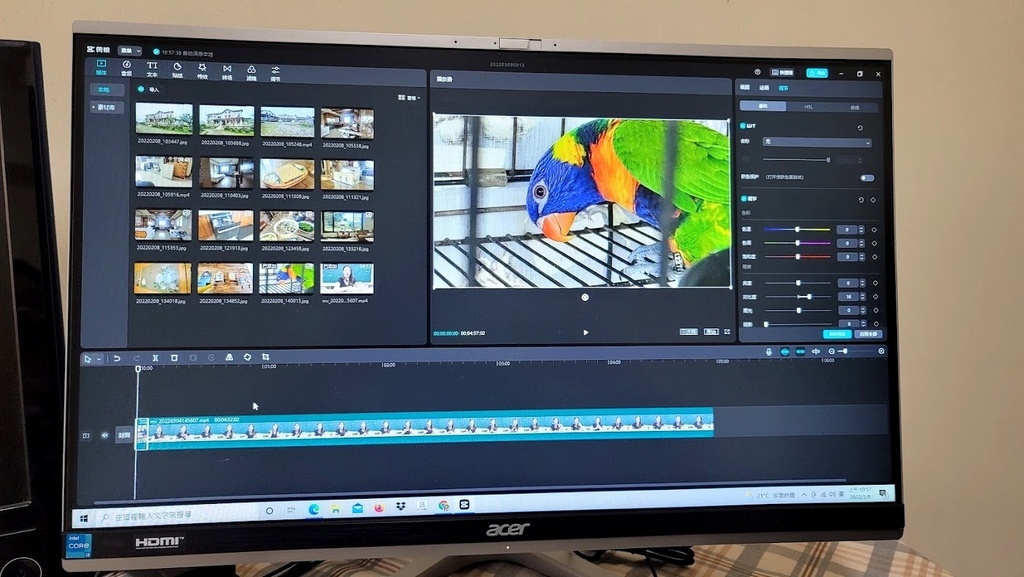Viewport: 1024px width, 577px height.
Task: Click the rotate handle below the preview image
Action: [x=585, y=298]
